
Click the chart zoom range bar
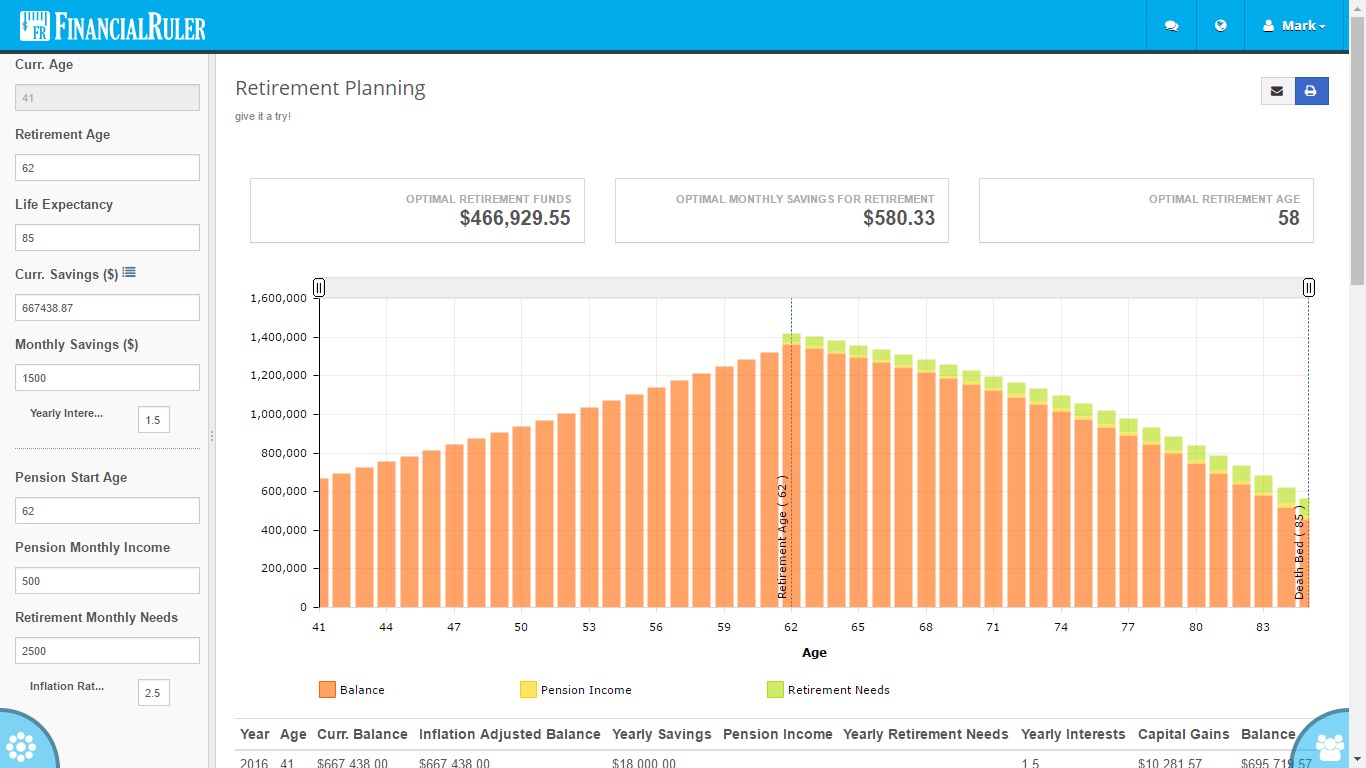point(813,288)
